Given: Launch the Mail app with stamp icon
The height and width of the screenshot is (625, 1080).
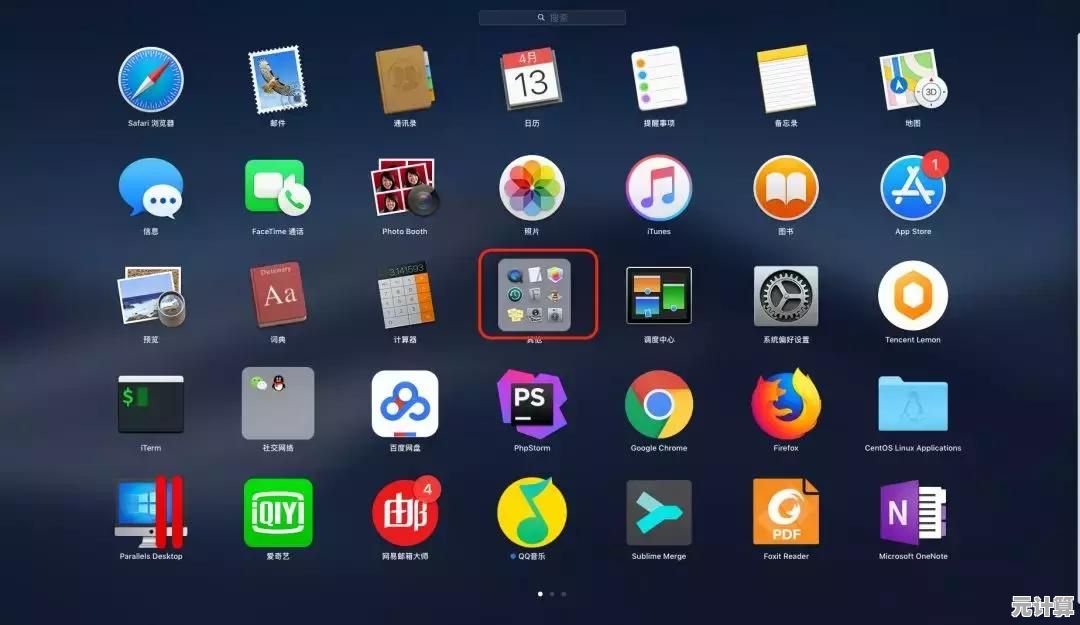Looking at the screenshot, I should tap(277, 79).
